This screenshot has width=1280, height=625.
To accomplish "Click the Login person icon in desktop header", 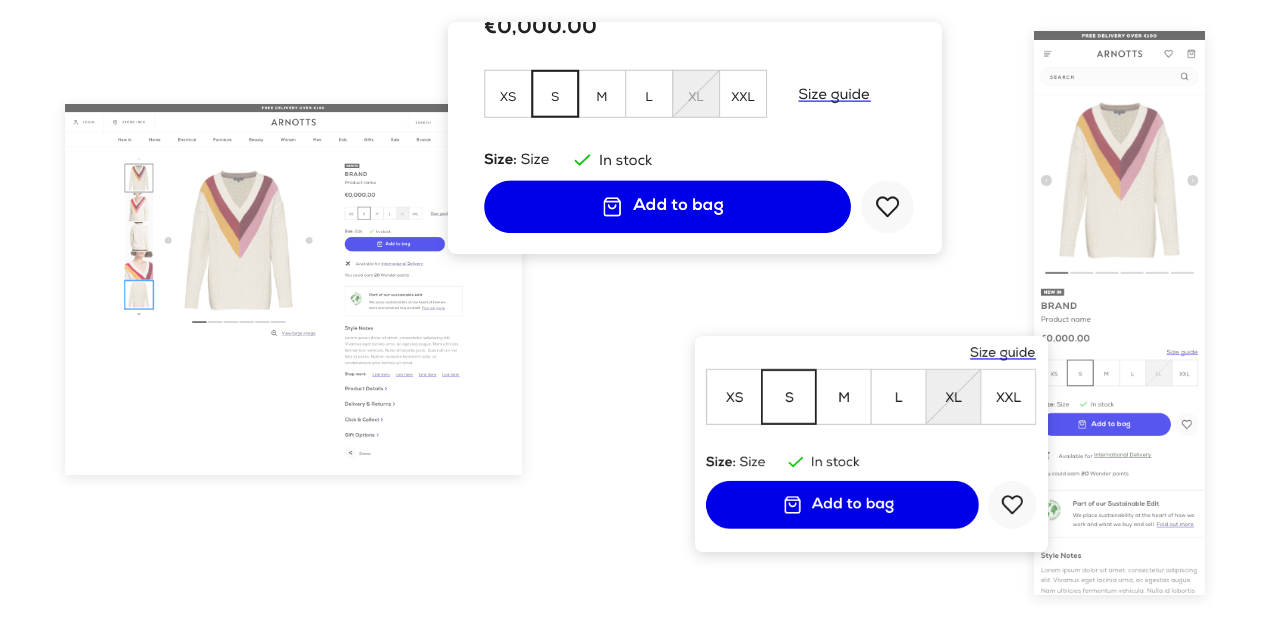I will click(x=75, y=122).
